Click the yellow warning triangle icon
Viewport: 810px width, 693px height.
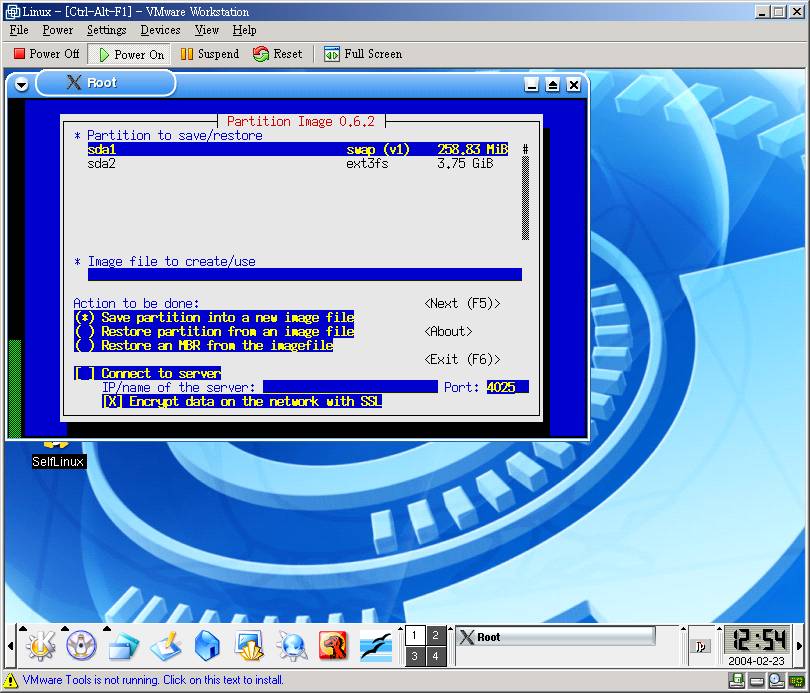[10, 680]
